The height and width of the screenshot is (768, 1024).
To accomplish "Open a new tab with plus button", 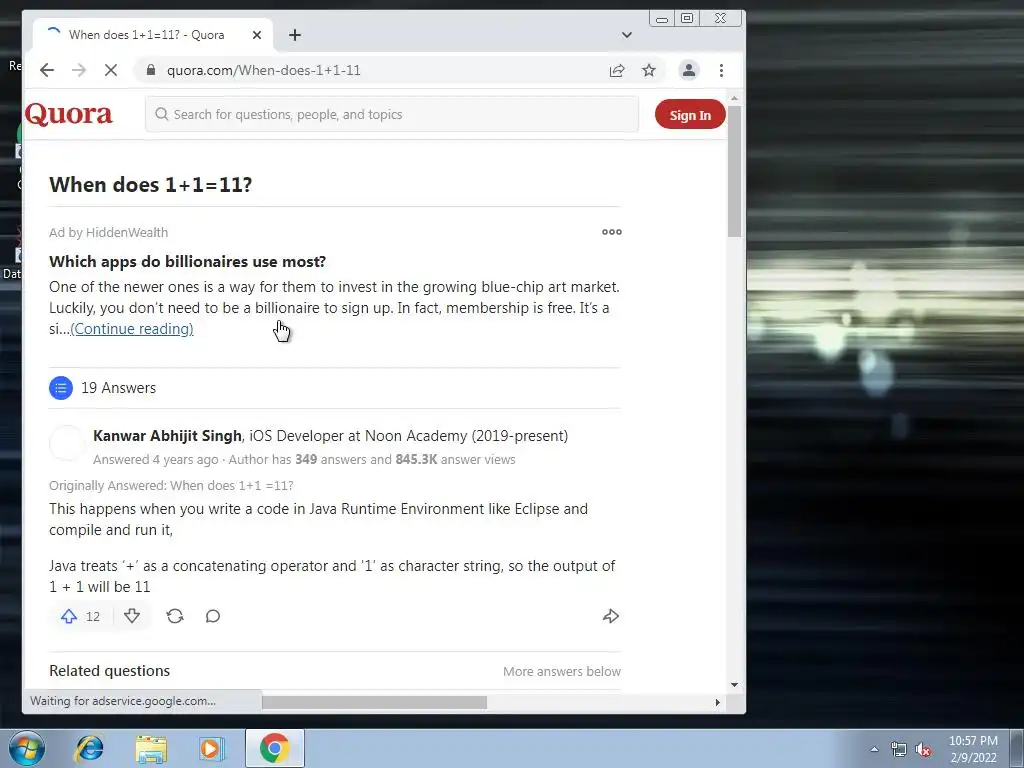I will click(295, 35).
